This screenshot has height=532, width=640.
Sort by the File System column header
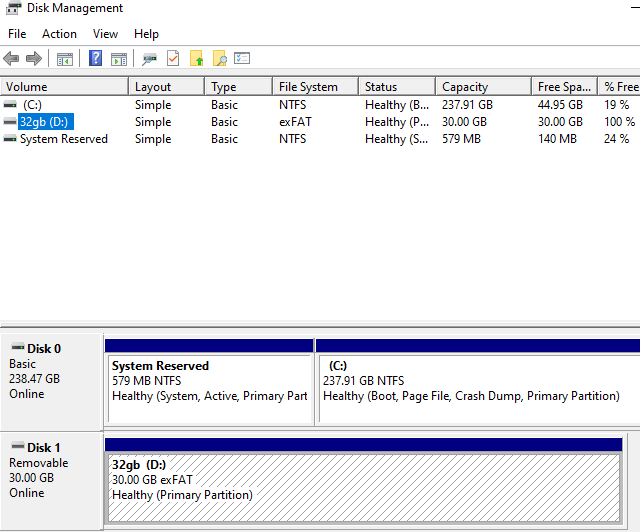coord(316,87)
